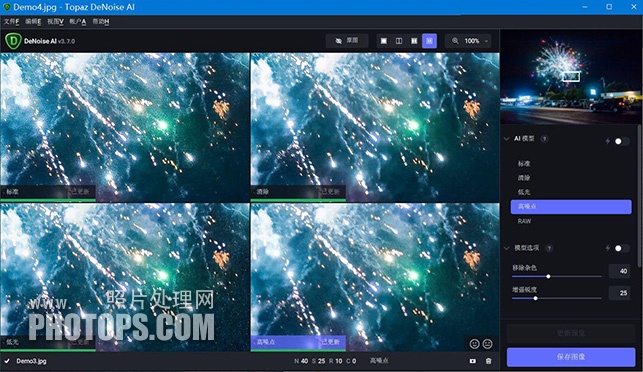Viewport: 643px width, 372px height.
Task: Toggle the 模型选项 auto switch
Action: 622,248
